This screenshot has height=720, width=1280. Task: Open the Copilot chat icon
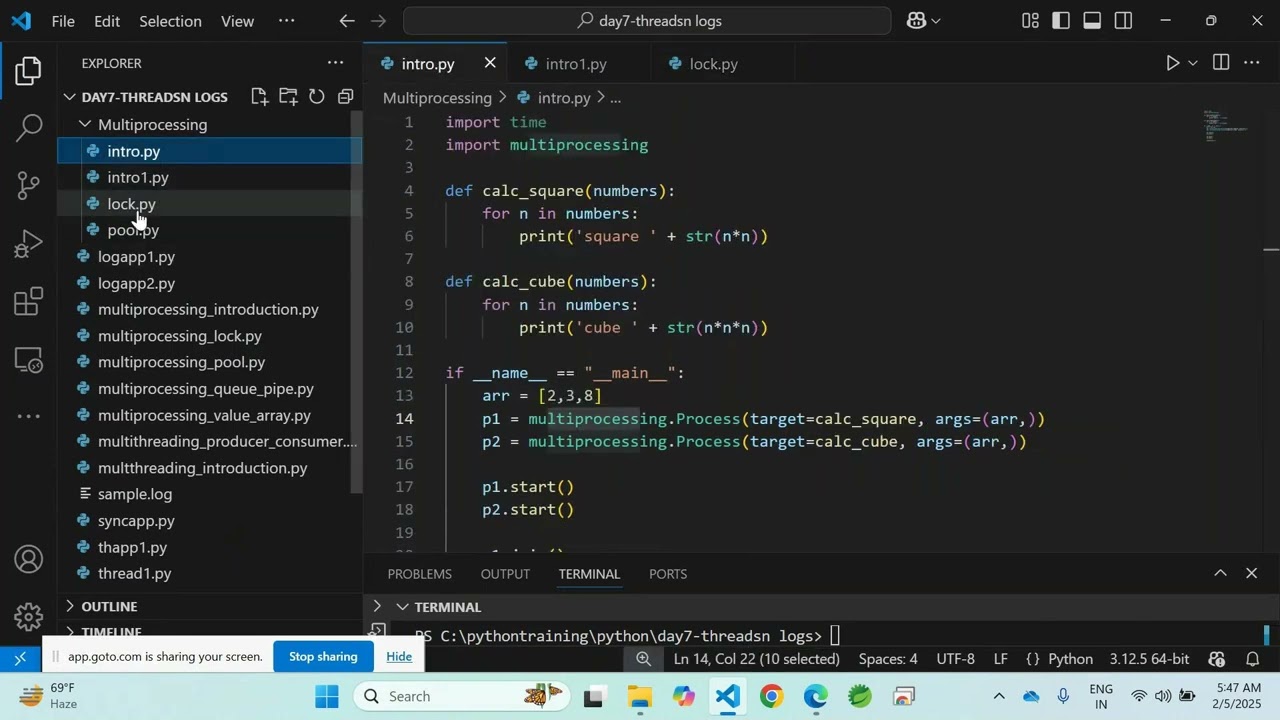click(x=916, y=21)
